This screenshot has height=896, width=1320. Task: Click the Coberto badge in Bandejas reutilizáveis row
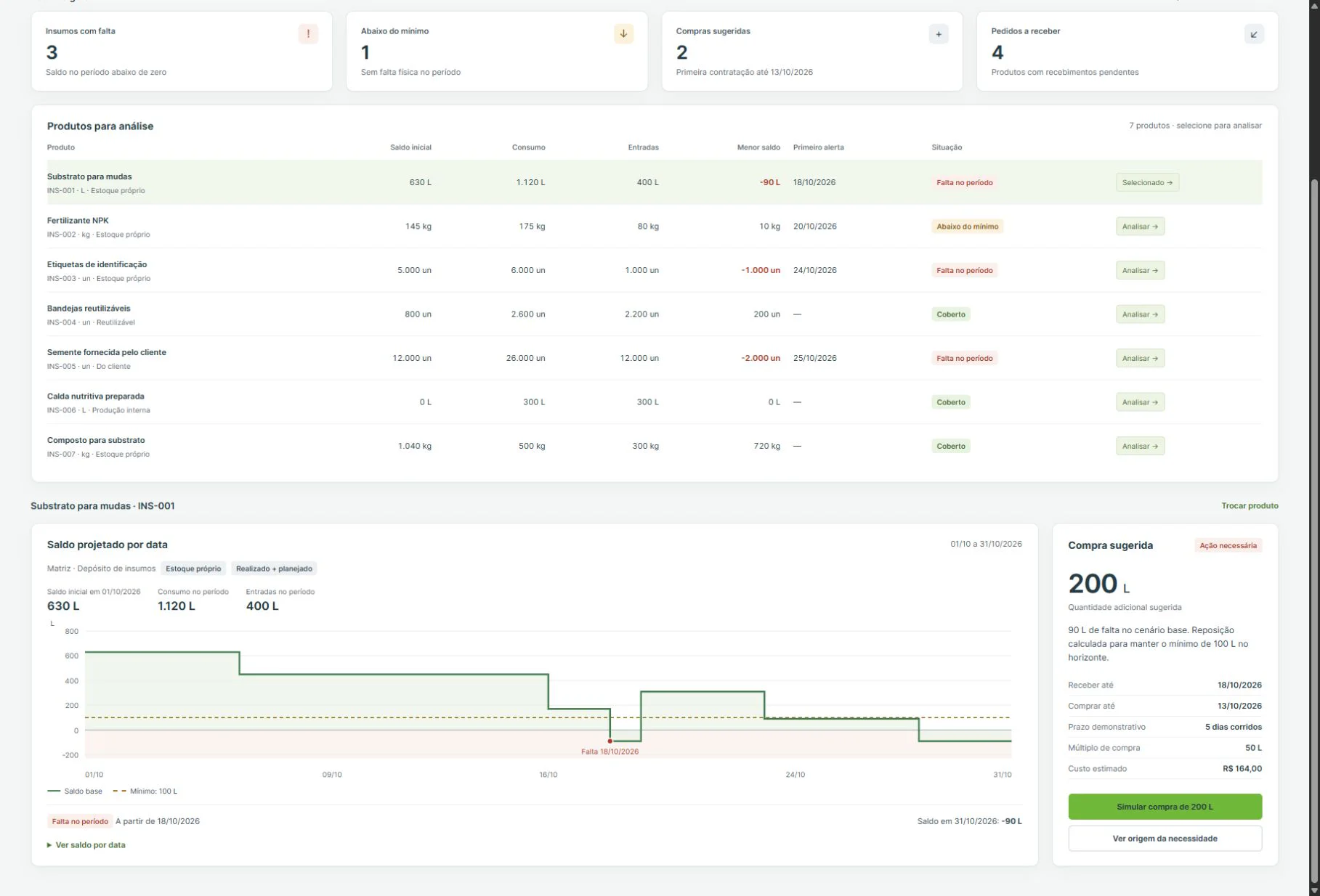951,314
